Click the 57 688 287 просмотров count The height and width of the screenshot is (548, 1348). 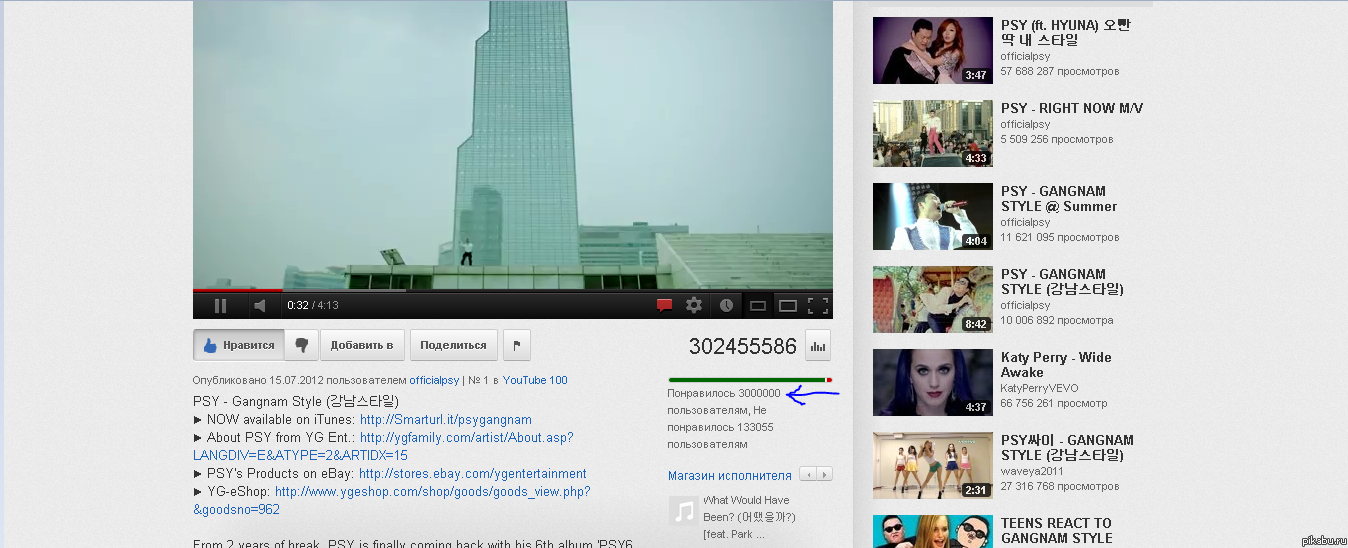[1060, 72]
